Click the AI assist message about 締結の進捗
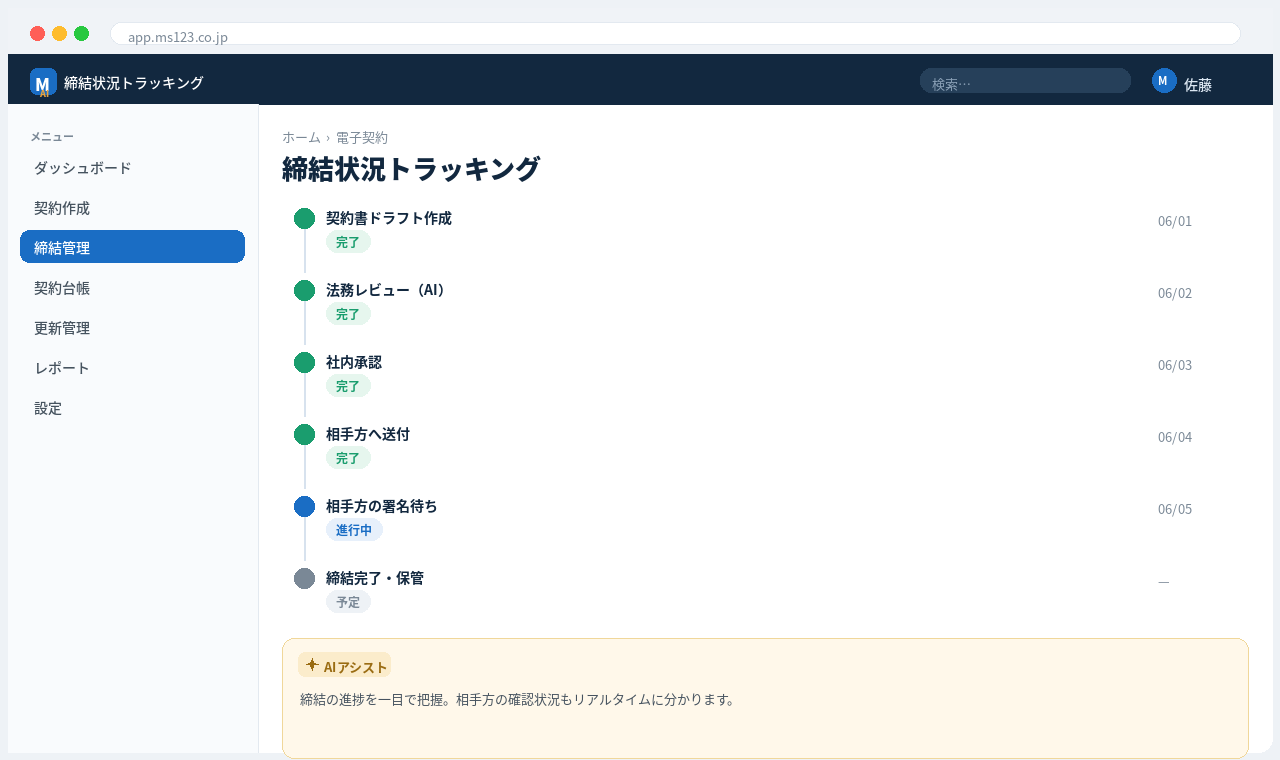 [x=518, y=700]
